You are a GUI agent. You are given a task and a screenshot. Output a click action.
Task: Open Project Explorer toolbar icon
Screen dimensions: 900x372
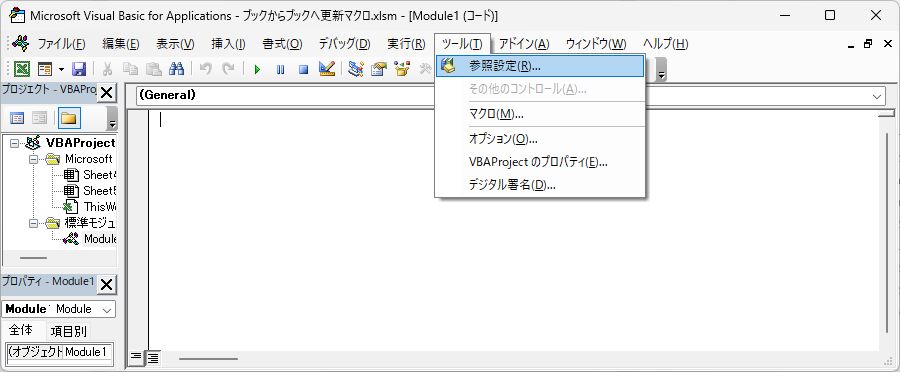(356, 69)
